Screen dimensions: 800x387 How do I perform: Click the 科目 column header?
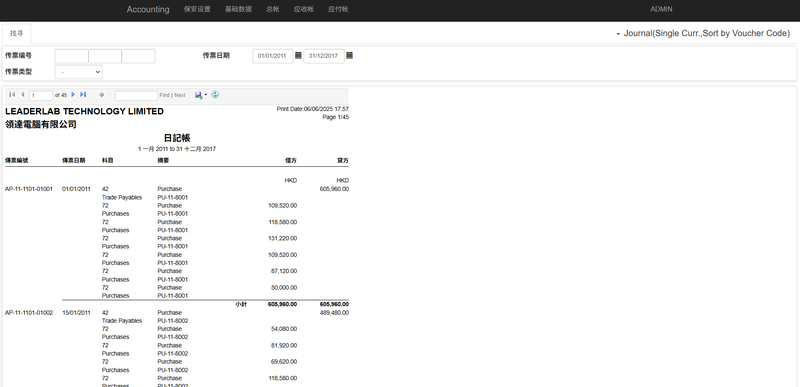pos(108,161)
